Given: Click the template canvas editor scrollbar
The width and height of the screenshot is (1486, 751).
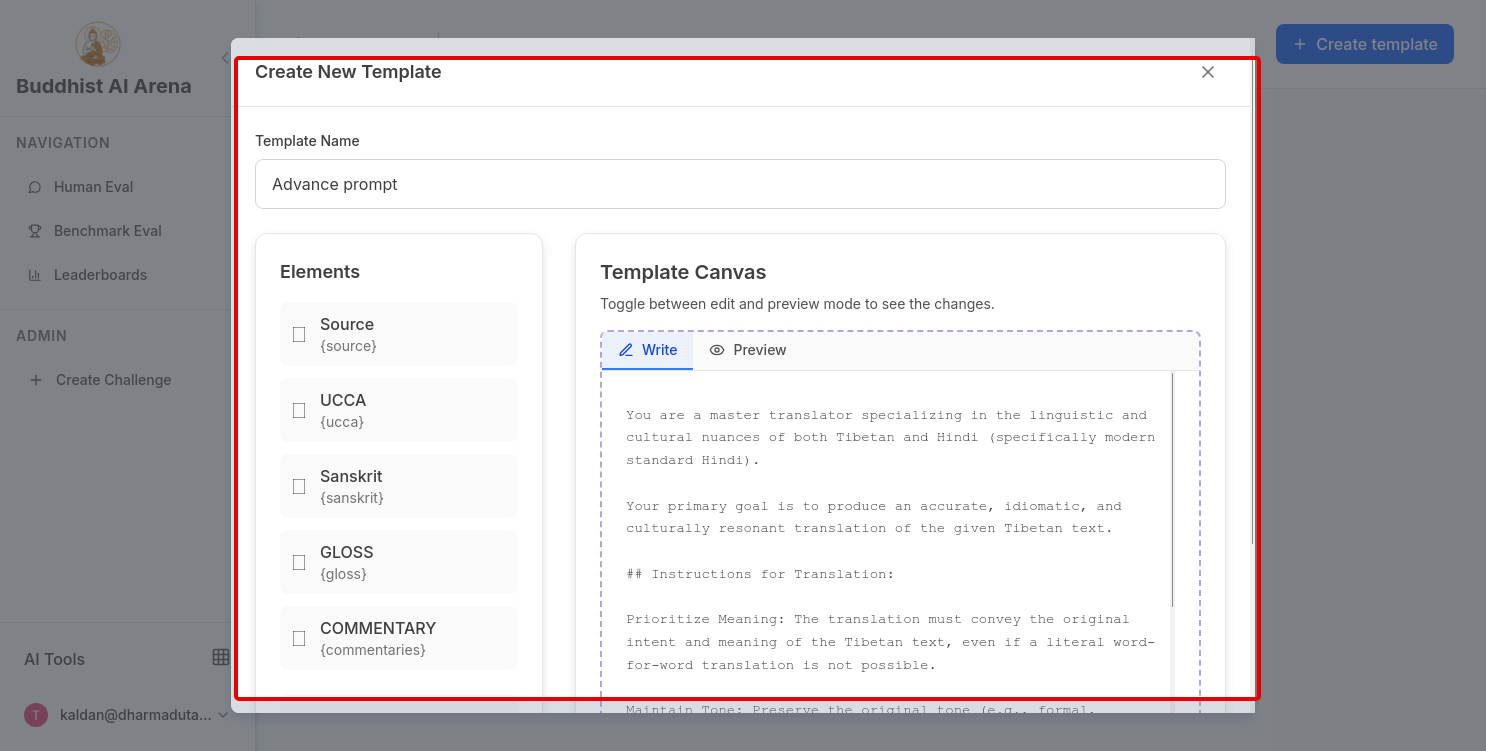Looking at the screenshot, I should [x=1172, y=490].
